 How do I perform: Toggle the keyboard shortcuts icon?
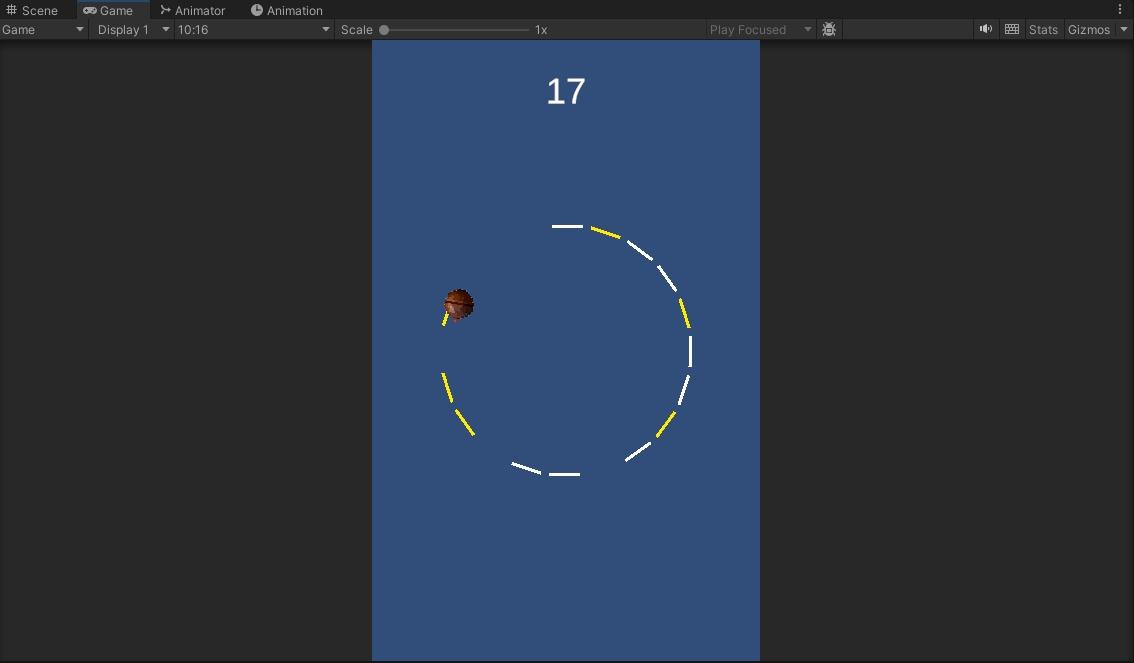[x=1012, y=30]
